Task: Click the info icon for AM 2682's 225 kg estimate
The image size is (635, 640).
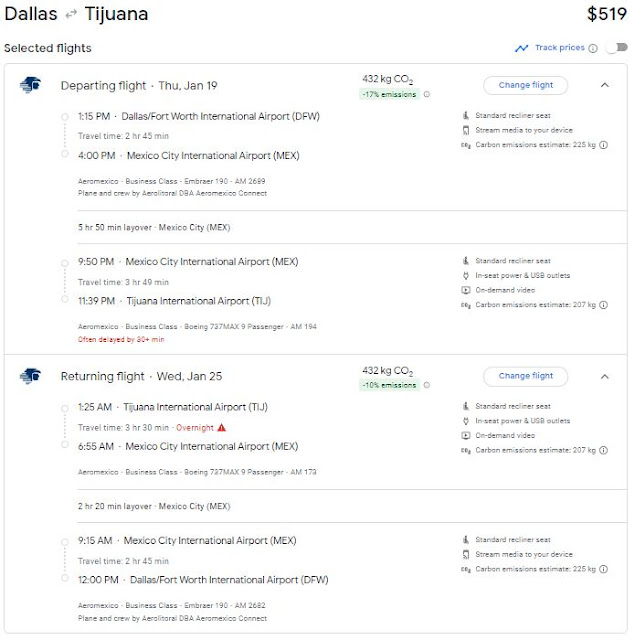Action: (604, 569)
